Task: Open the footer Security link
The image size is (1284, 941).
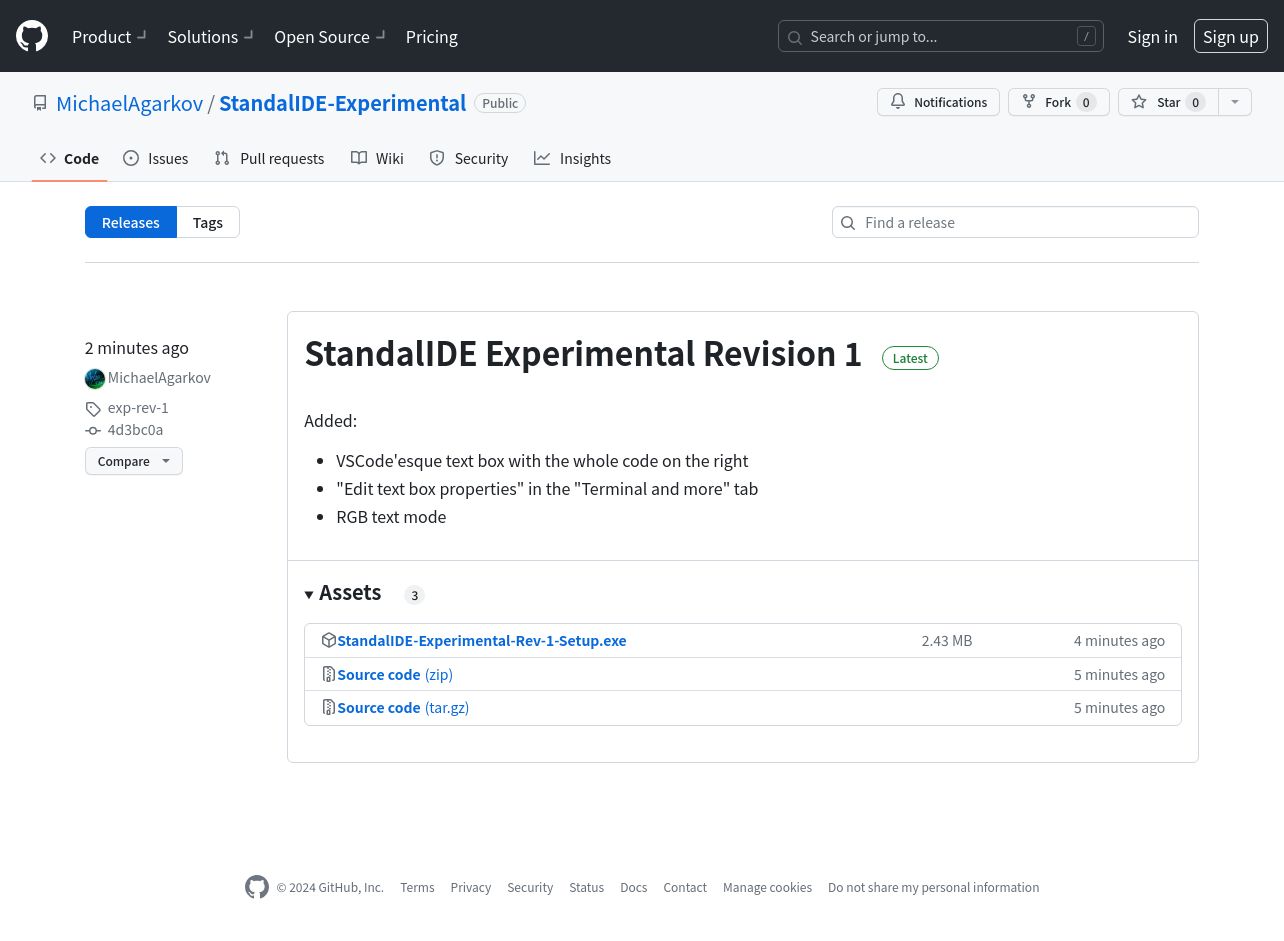Action: tap(530, 887)
